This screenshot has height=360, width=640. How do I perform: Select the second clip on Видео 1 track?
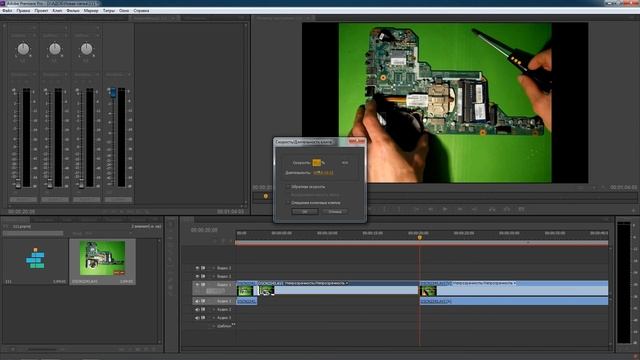pyautogui.click(x=338, y=288)
